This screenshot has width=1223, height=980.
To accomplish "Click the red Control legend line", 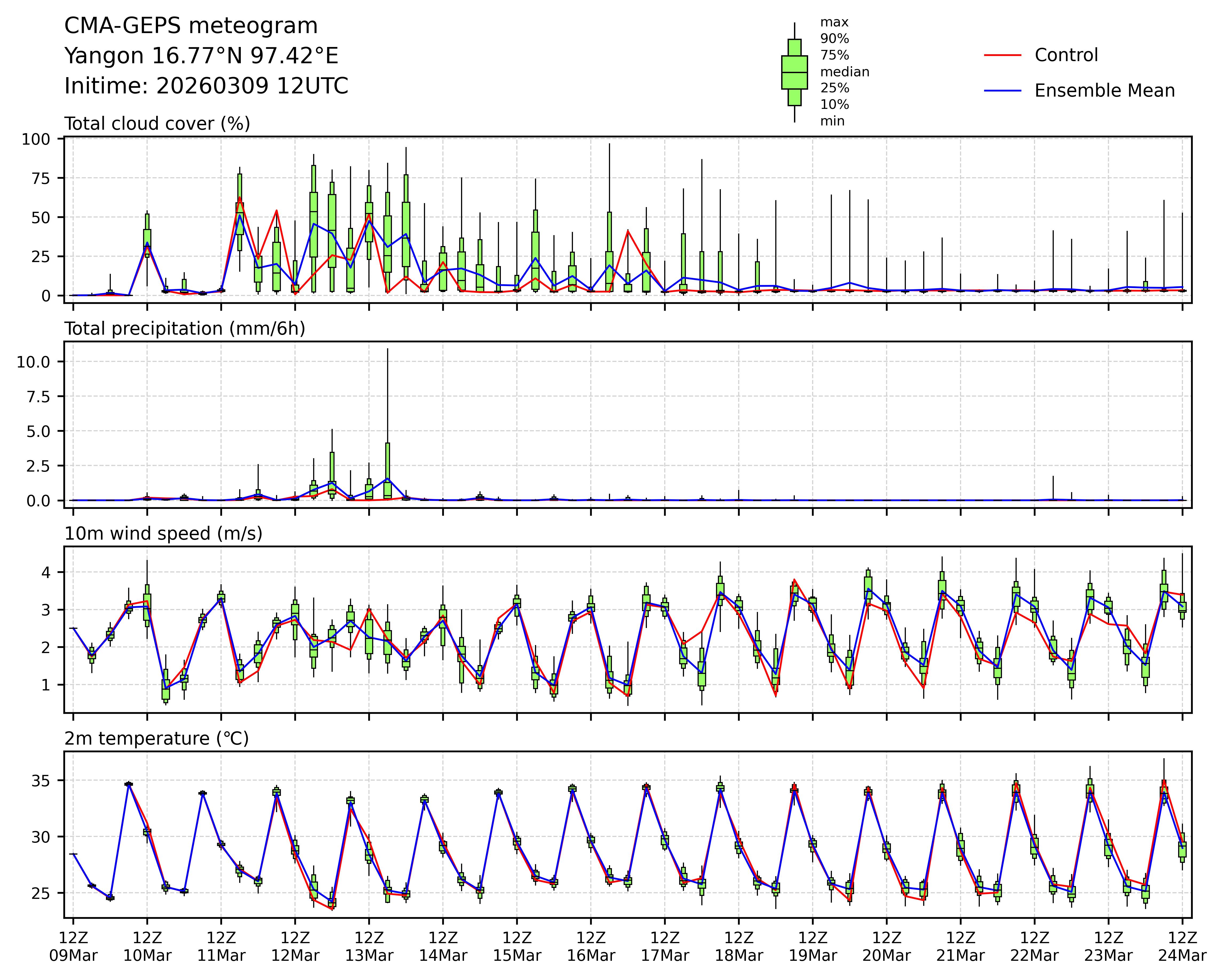I will point(1002,55).
